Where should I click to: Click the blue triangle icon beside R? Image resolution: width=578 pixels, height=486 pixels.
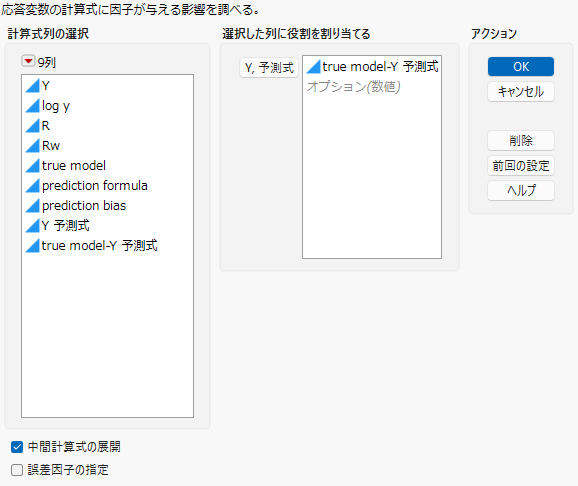tap(32, 126)
